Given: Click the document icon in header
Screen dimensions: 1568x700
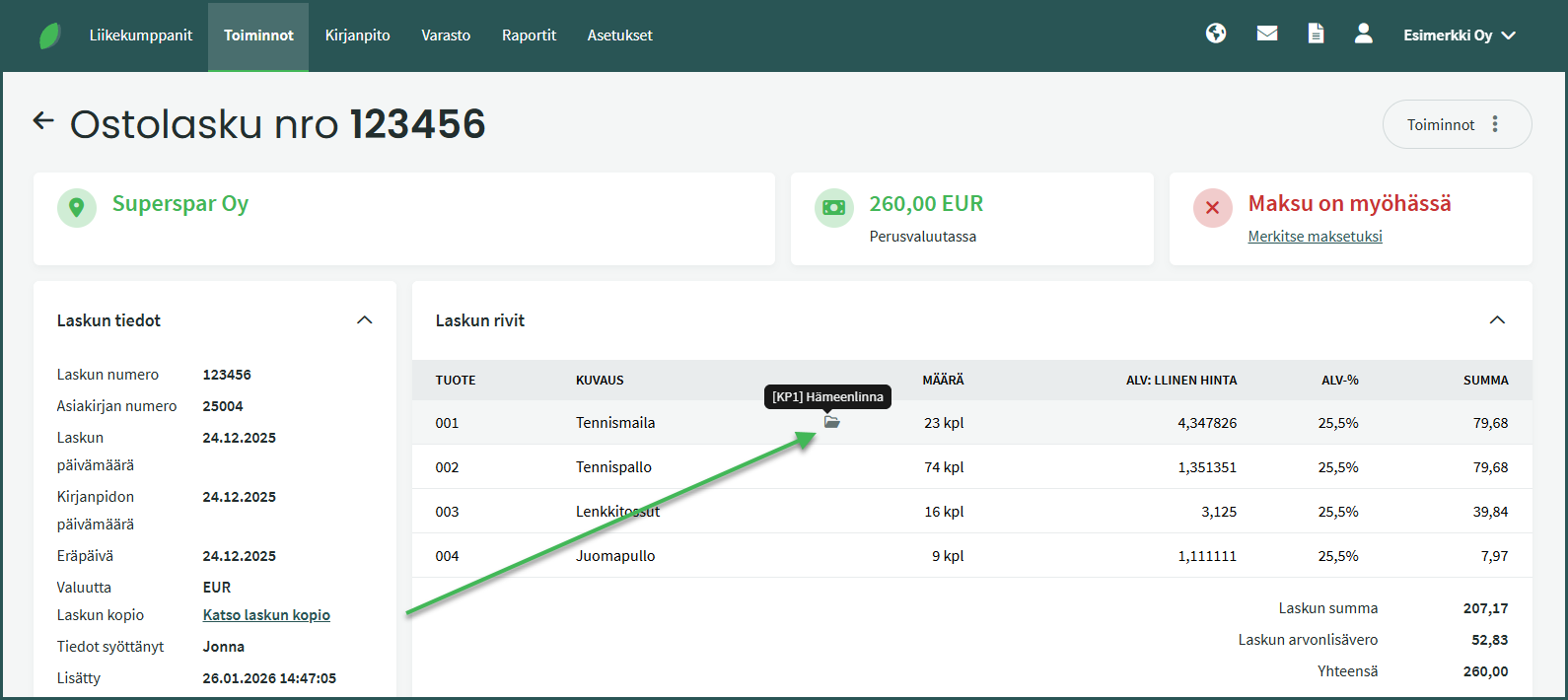Looking at the screenshot, I should tap(1316, 34).
